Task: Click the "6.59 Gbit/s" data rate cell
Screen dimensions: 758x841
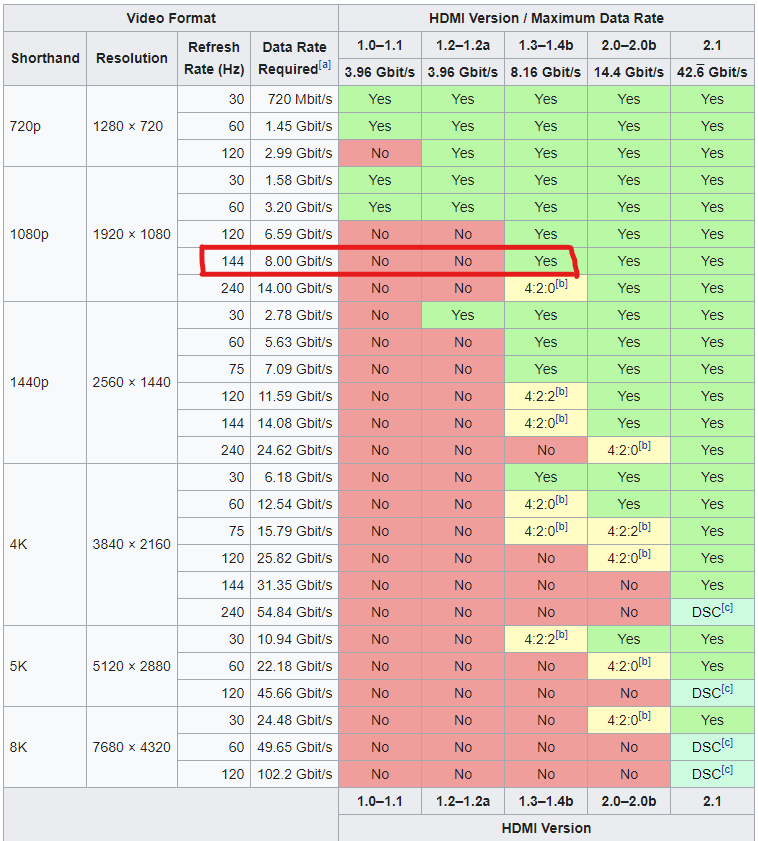Action: tap(295, 234)
